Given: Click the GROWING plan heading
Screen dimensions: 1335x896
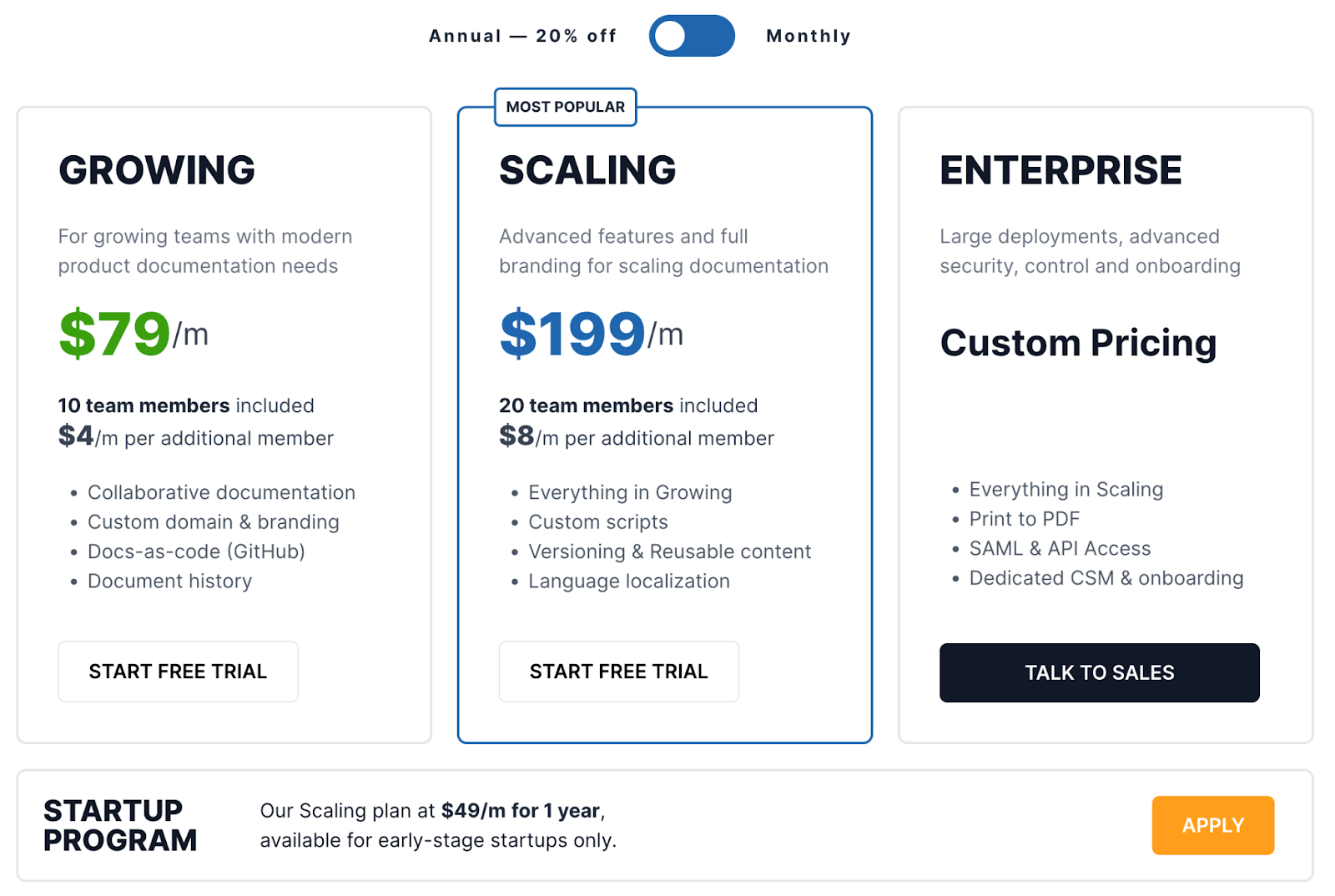Looking at the screenshot, I should [156, 170].
